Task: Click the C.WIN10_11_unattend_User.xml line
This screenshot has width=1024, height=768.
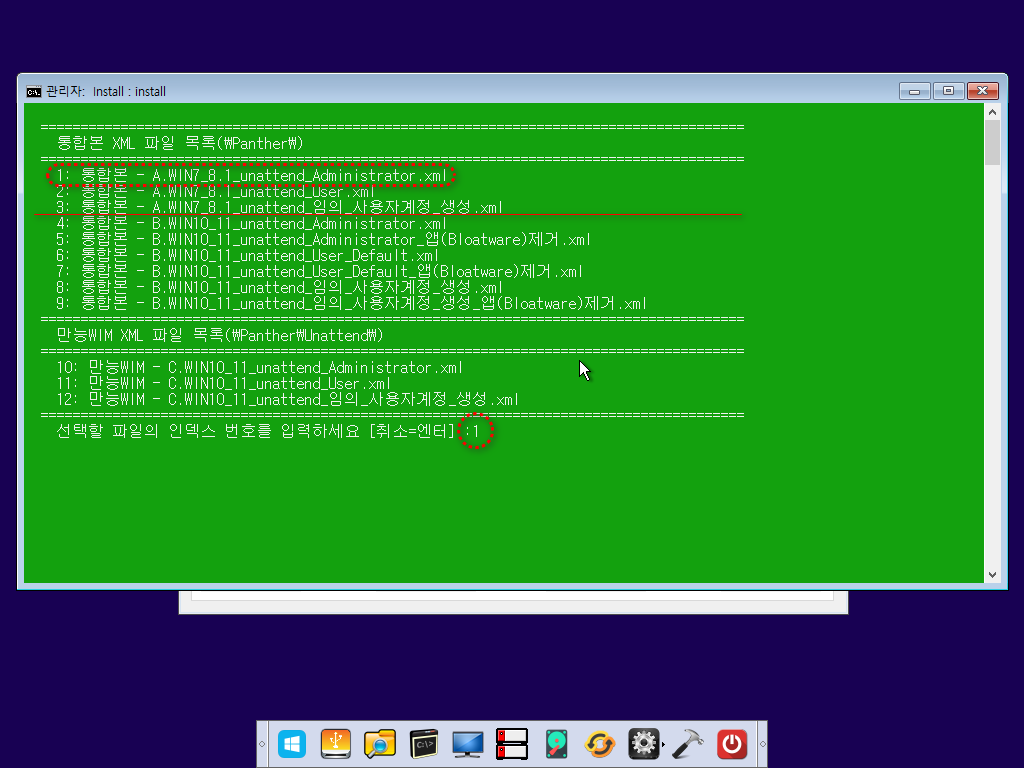Action: tap(223, 383)
